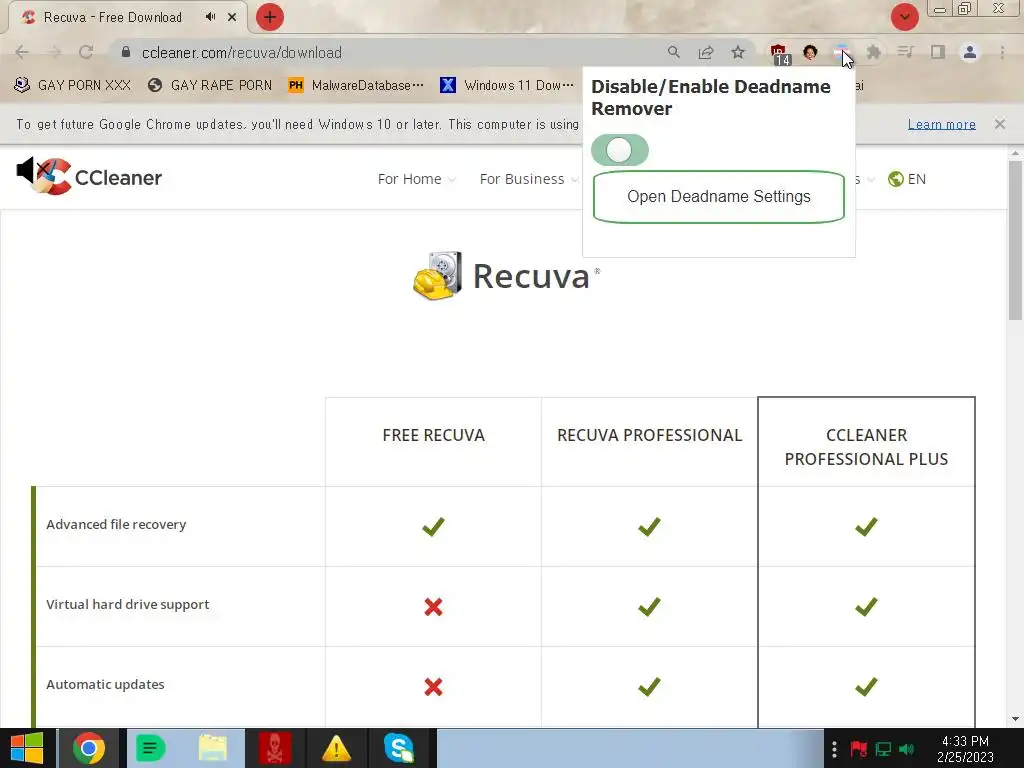Click red X for Free Recuva virtual drive support

[433, 607]
